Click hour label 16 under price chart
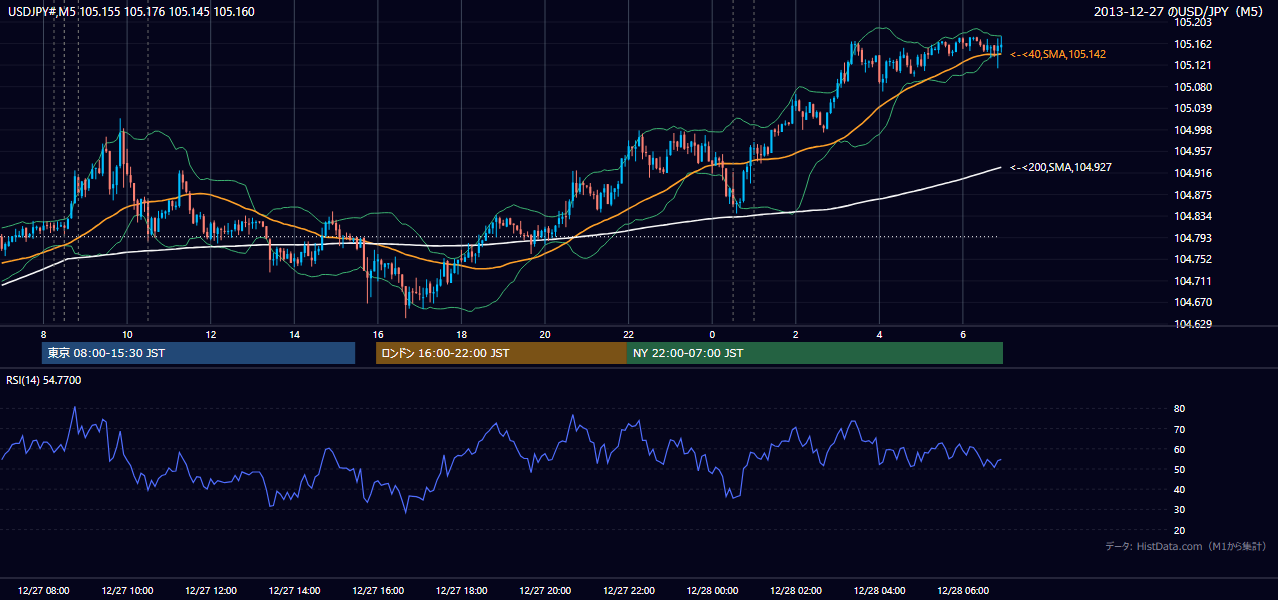Image resolution: width=1278 pixels, height=600 pixels. (378, 334)
